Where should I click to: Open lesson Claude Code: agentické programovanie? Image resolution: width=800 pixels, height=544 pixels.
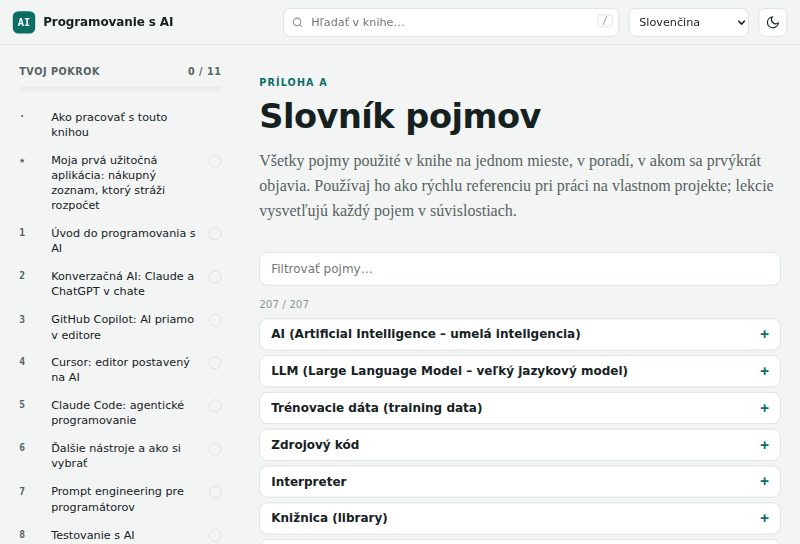tap(118, 413)
